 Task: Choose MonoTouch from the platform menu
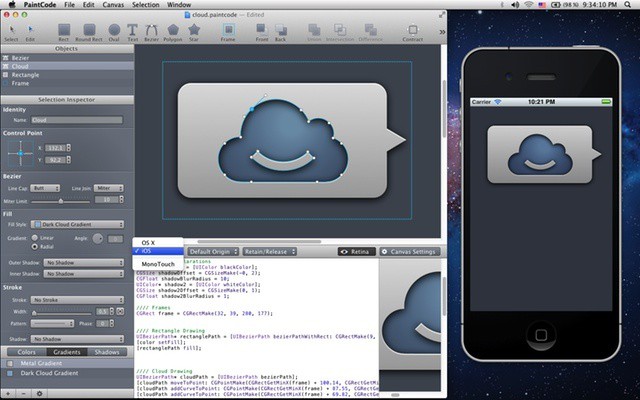pos(156,263)
